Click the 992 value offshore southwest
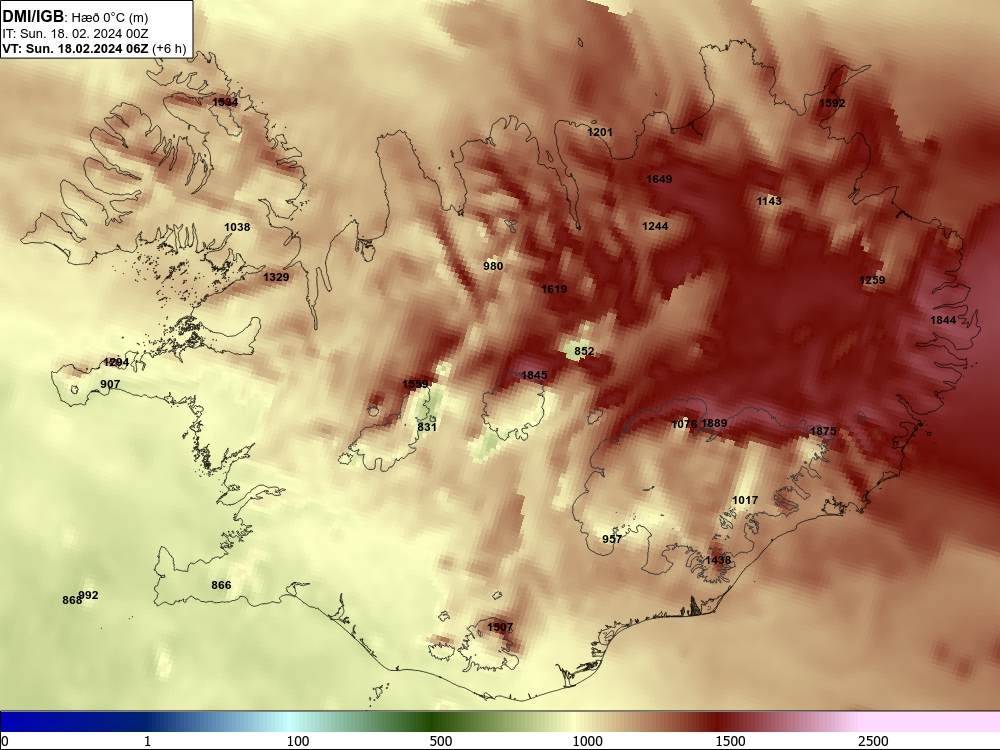 click(89, 595)
